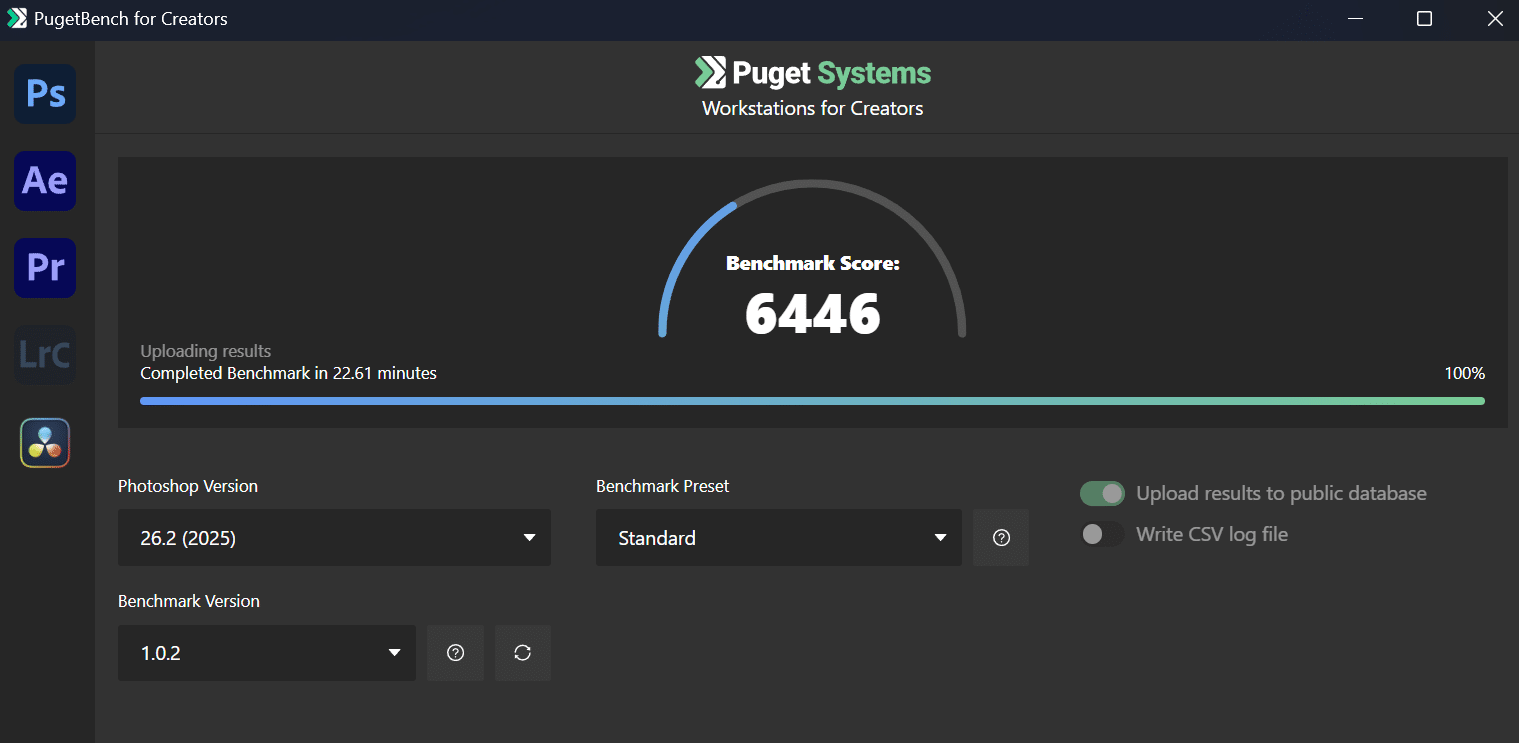This screenshot has height=743, width=1519.
Task: Click the benchmark progress bar
Action: (x=812, y=401)
